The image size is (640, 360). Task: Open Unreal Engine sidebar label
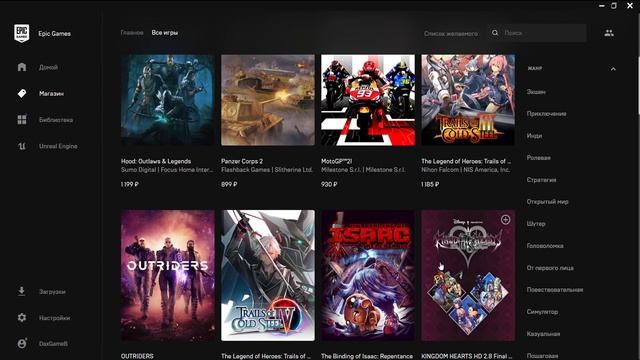[58, 146]
